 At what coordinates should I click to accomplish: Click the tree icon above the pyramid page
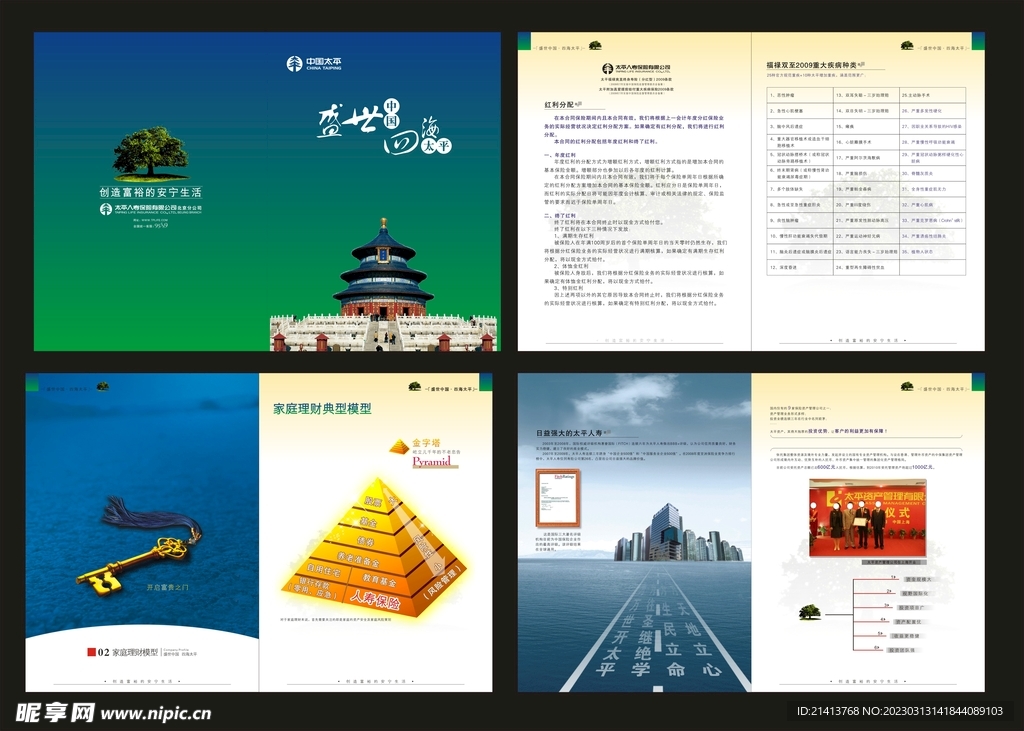[x=414, y=386]
